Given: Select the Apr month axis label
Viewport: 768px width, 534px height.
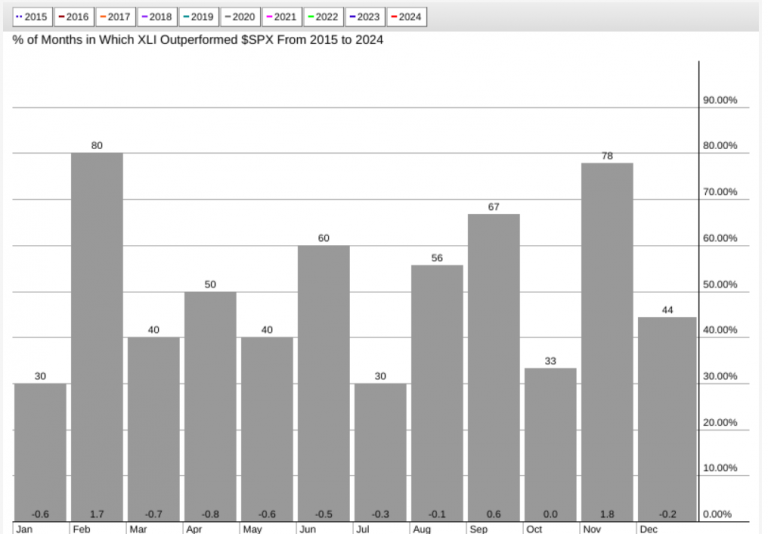Looking at the screenshot, I should point(194,529).
